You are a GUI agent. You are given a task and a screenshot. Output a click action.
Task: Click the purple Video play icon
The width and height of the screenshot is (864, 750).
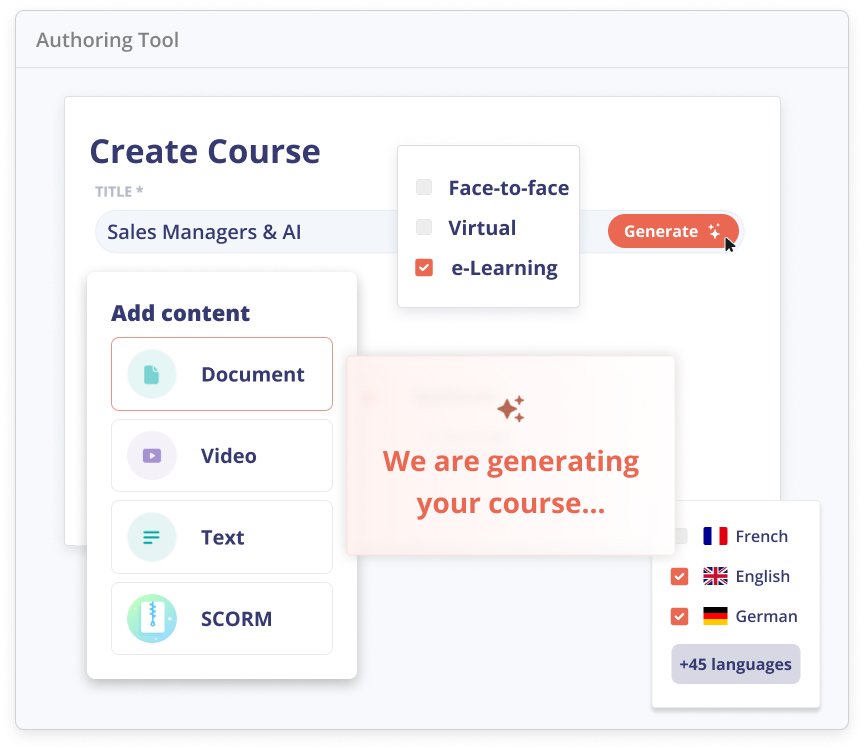pos(152,456)
